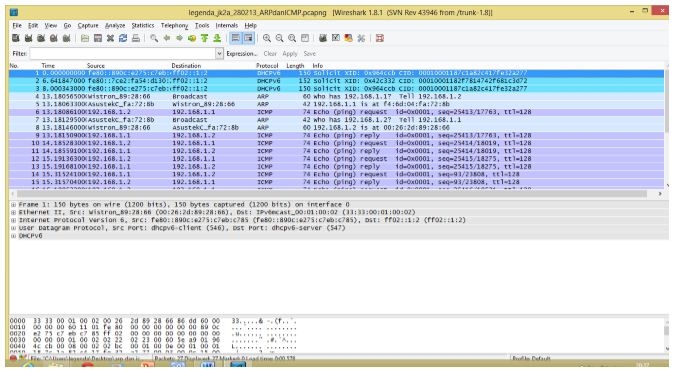Screen dimensions: 679x371
Task: Open the Capture menu
Action: click(88, 26)
